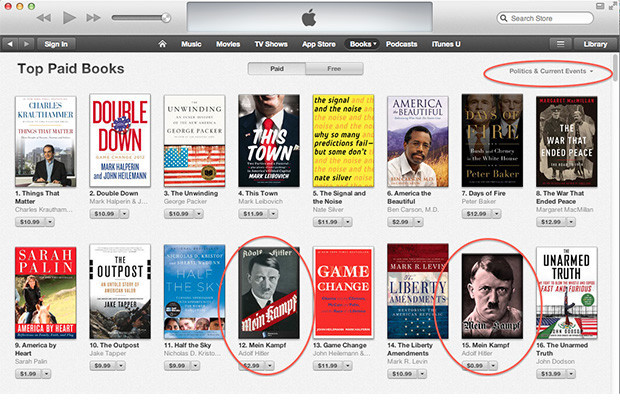This screenshot has width=620, height=420.
Task: Click the mini player icon at top right
Action: (600, 6)
